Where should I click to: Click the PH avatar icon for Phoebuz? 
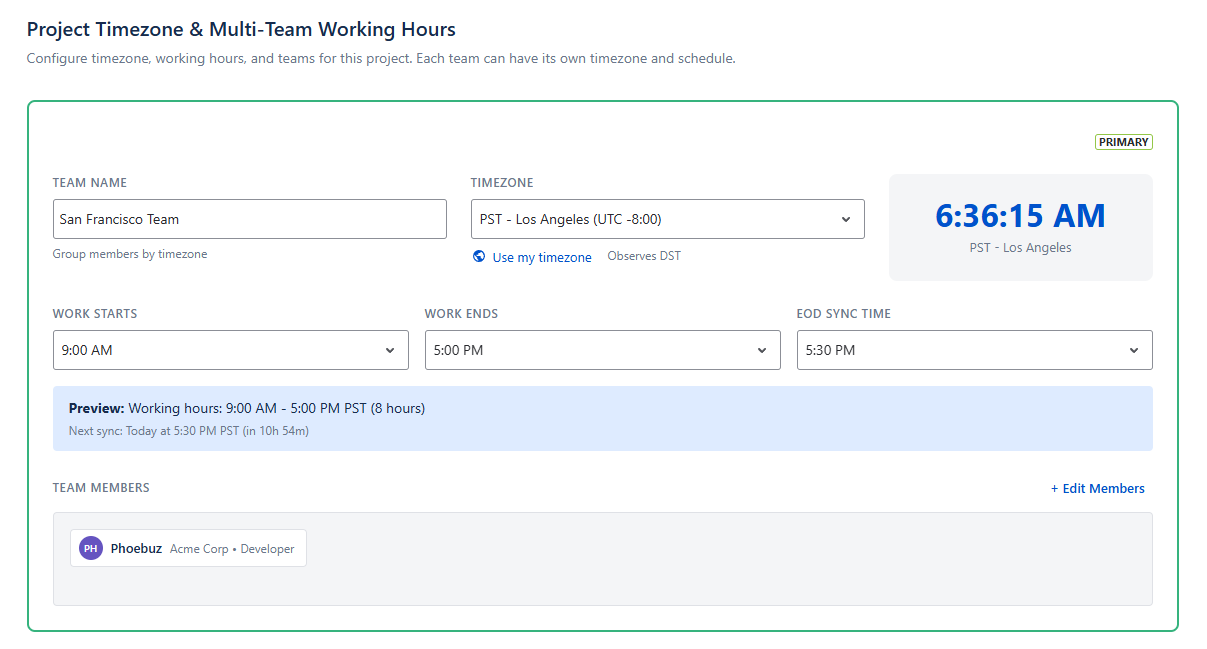(91, 547)
